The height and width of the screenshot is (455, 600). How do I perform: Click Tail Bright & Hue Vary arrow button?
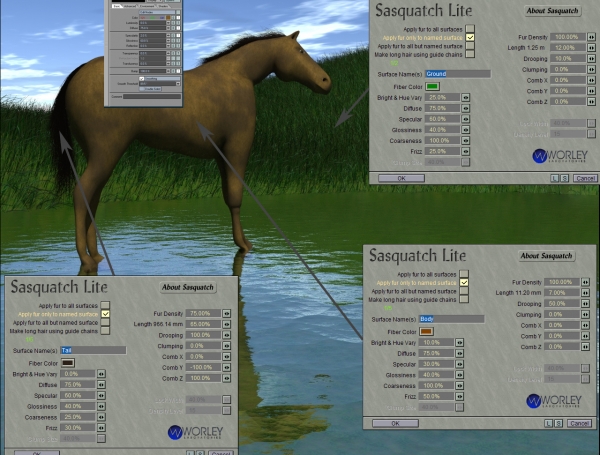(x=101, y=374)
